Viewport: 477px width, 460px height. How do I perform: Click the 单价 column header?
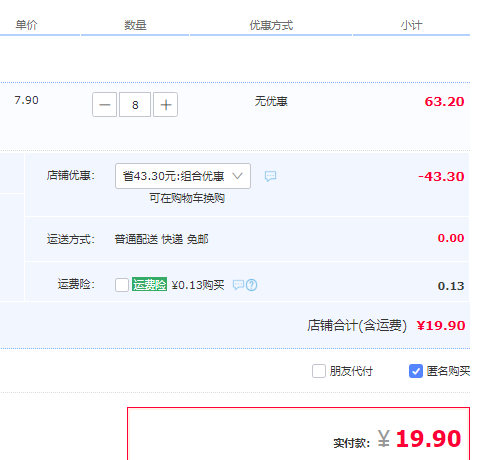pyautogui.click(x=26, y=25)
